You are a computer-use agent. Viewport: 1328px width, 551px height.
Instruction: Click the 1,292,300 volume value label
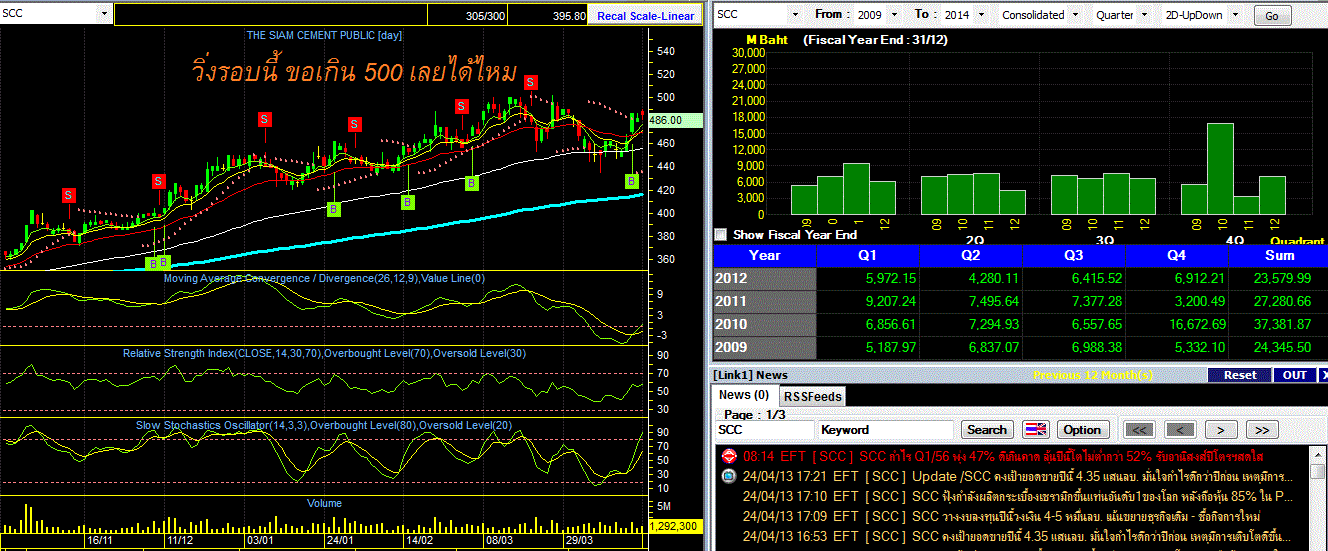pyautogui.click(x=676, y=525)
